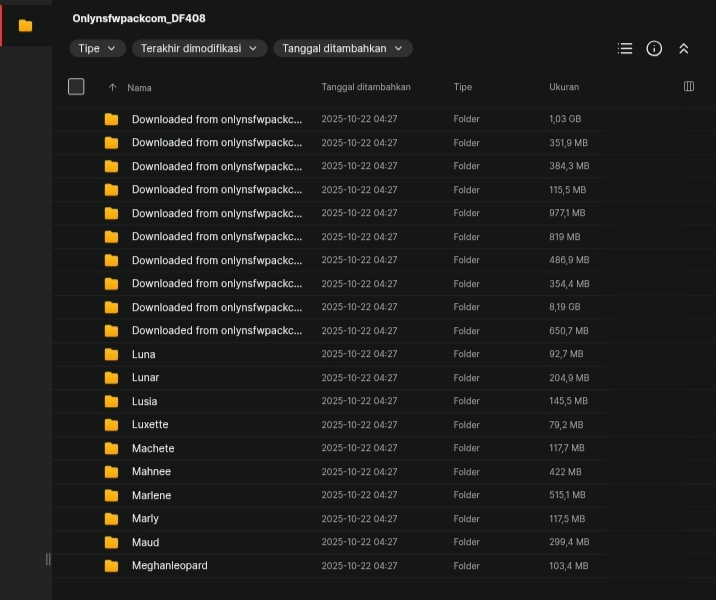This screenshot has width=716, height=600.
Task: Toggle the select all checkbox
Action: click(x=76, y=87)
